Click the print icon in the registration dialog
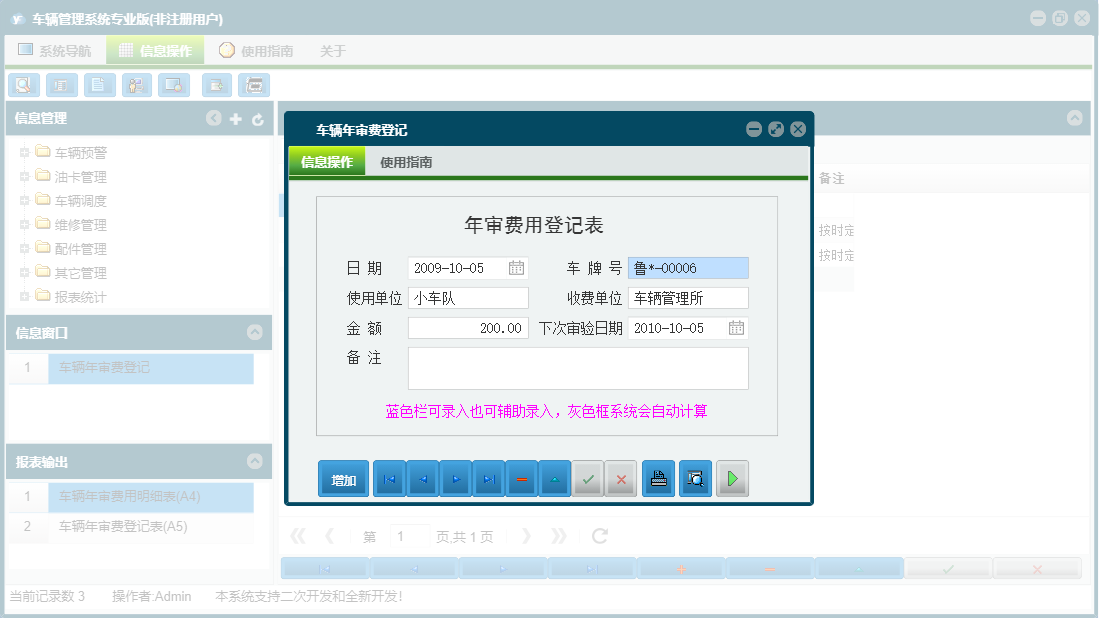 [x=657, y=478]
